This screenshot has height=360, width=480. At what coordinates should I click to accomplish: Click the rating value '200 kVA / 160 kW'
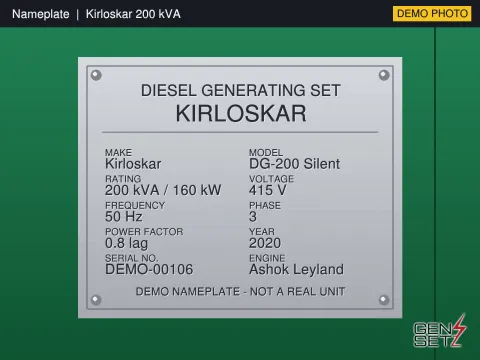point(163,190)
